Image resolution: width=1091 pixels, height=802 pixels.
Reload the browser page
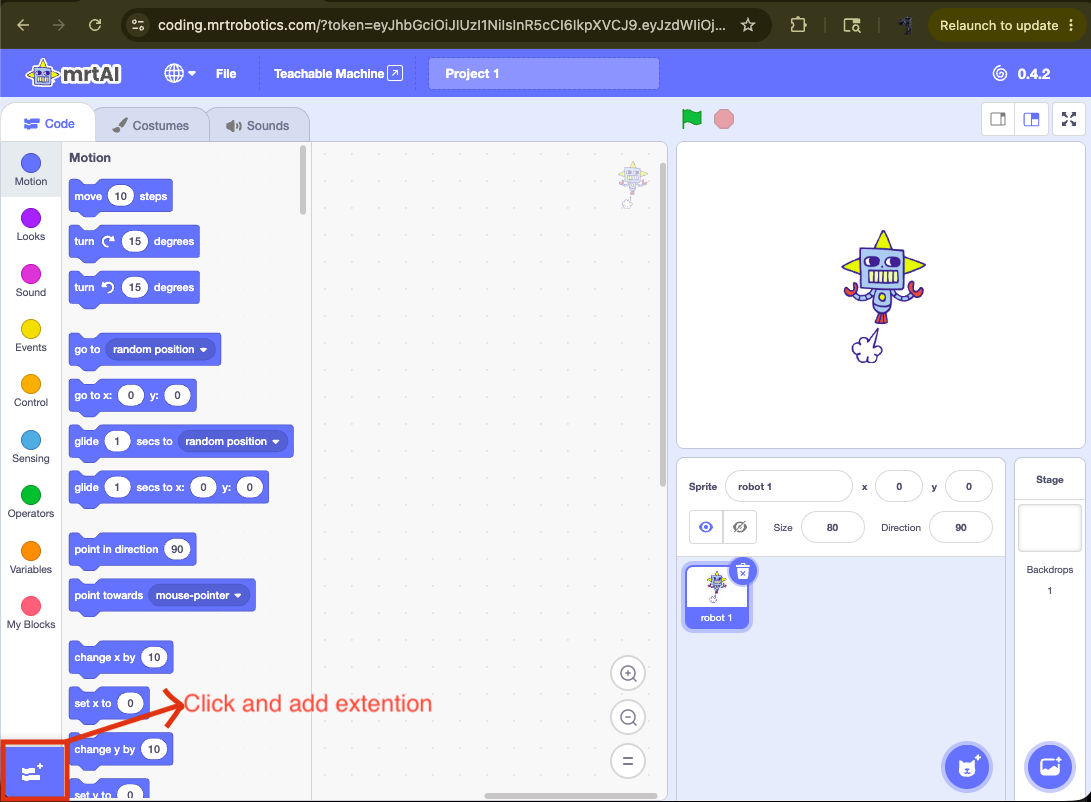pyautogui.click(x=95, y=25)
